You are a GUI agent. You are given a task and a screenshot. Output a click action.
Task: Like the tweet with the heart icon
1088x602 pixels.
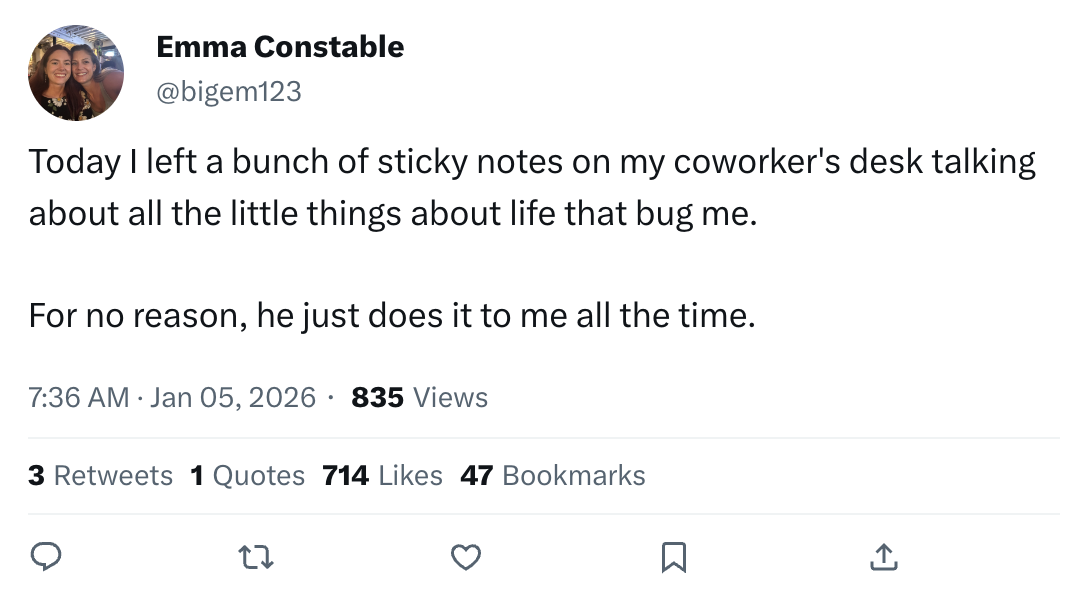tap(465, 557)
